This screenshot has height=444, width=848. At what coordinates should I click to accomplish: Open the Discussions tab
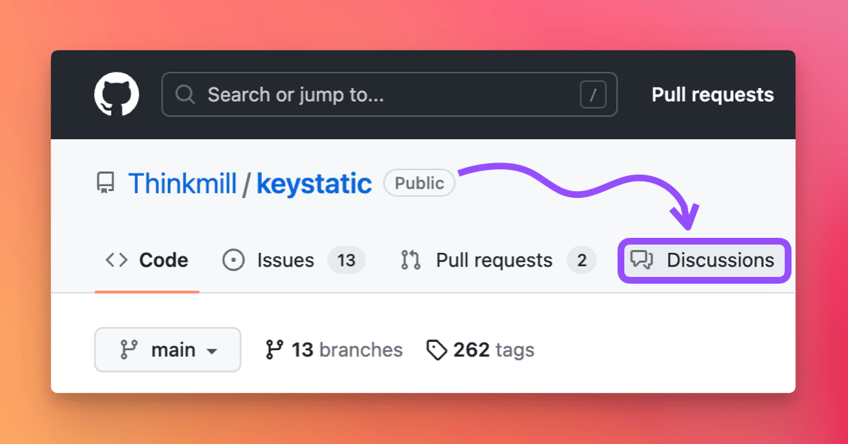point(705,260)
